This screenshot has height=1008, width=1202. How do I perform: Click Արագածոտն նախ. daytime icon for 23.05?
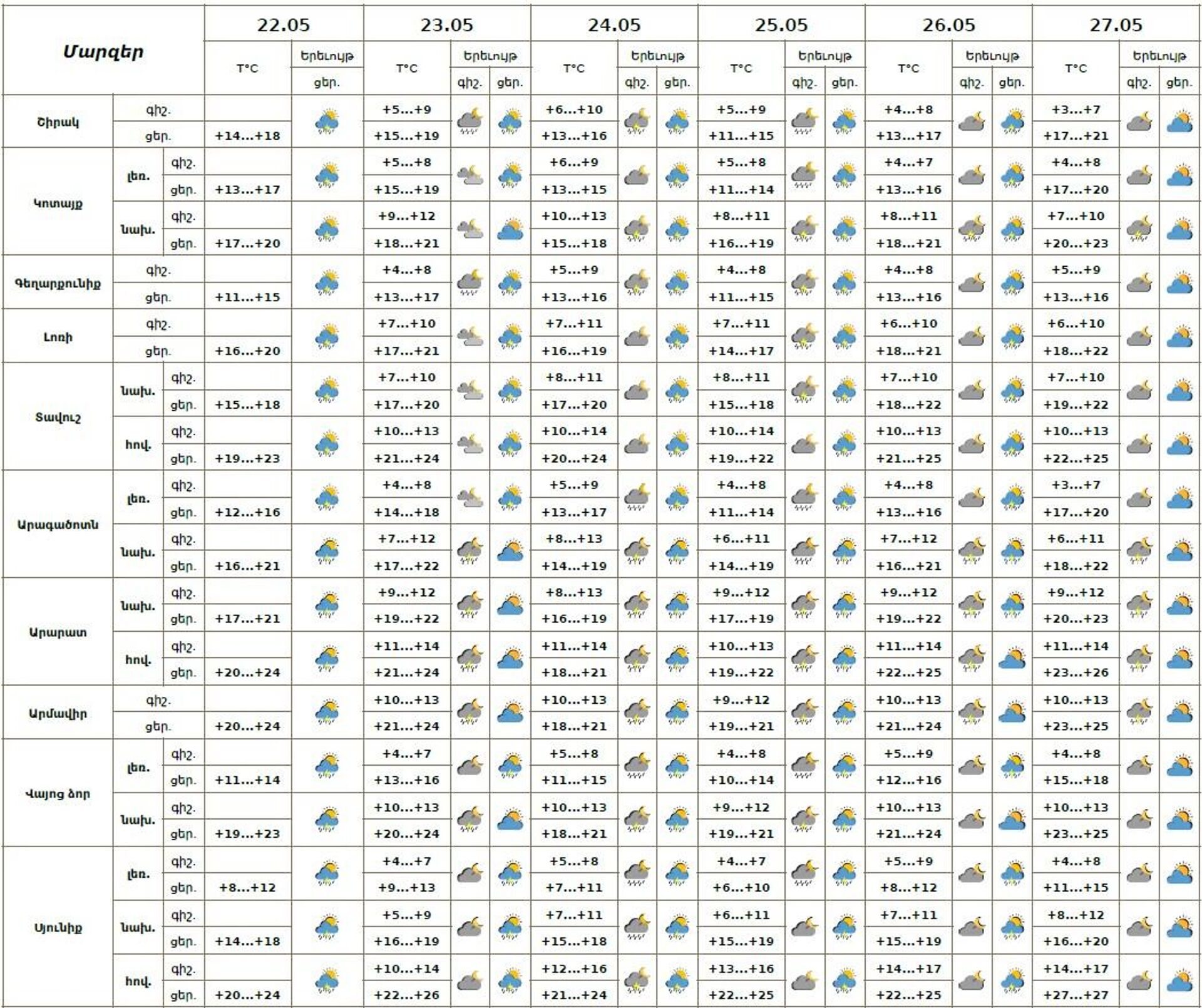click(x=510, y=552)
